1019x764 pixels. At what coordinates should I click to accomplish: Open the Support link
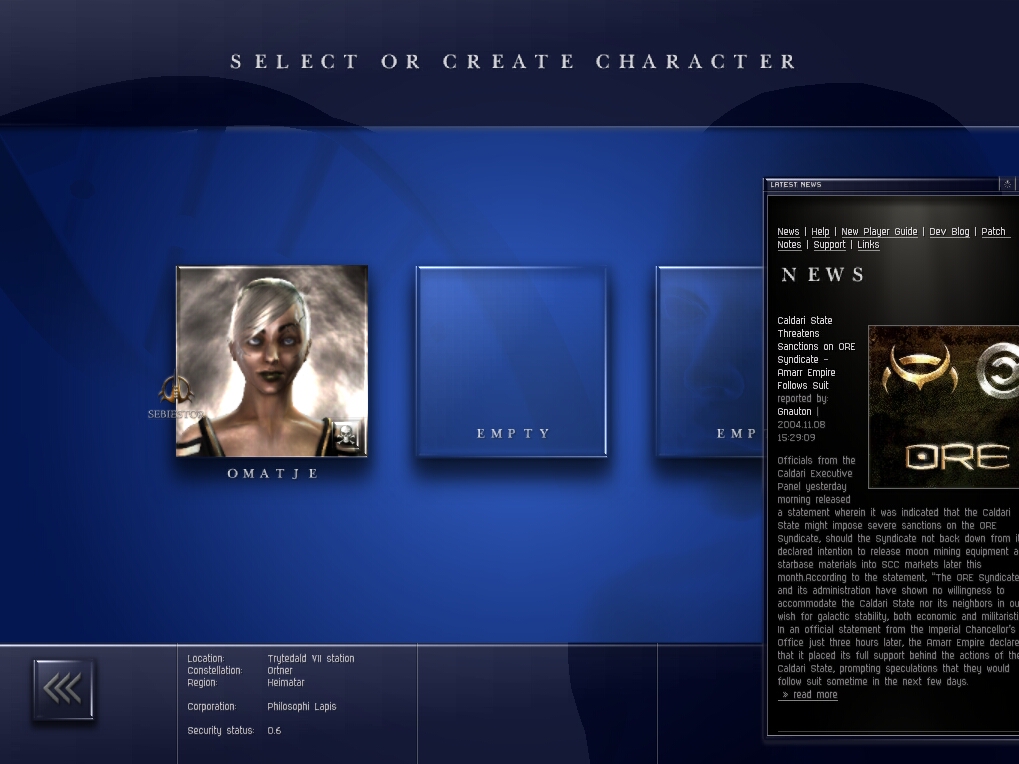click(x=829, y=245)
